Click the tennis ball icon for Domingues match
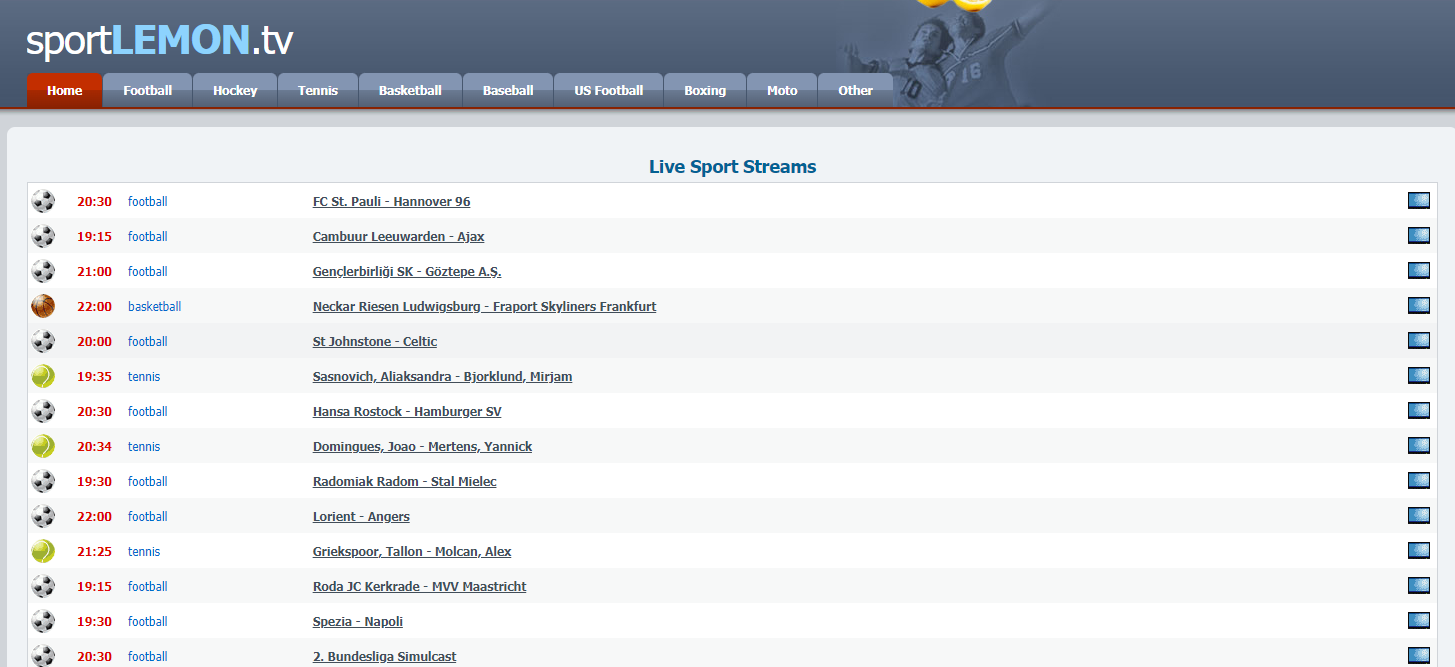Screen dimensions: 1455x667 click(x=43, y=446)
